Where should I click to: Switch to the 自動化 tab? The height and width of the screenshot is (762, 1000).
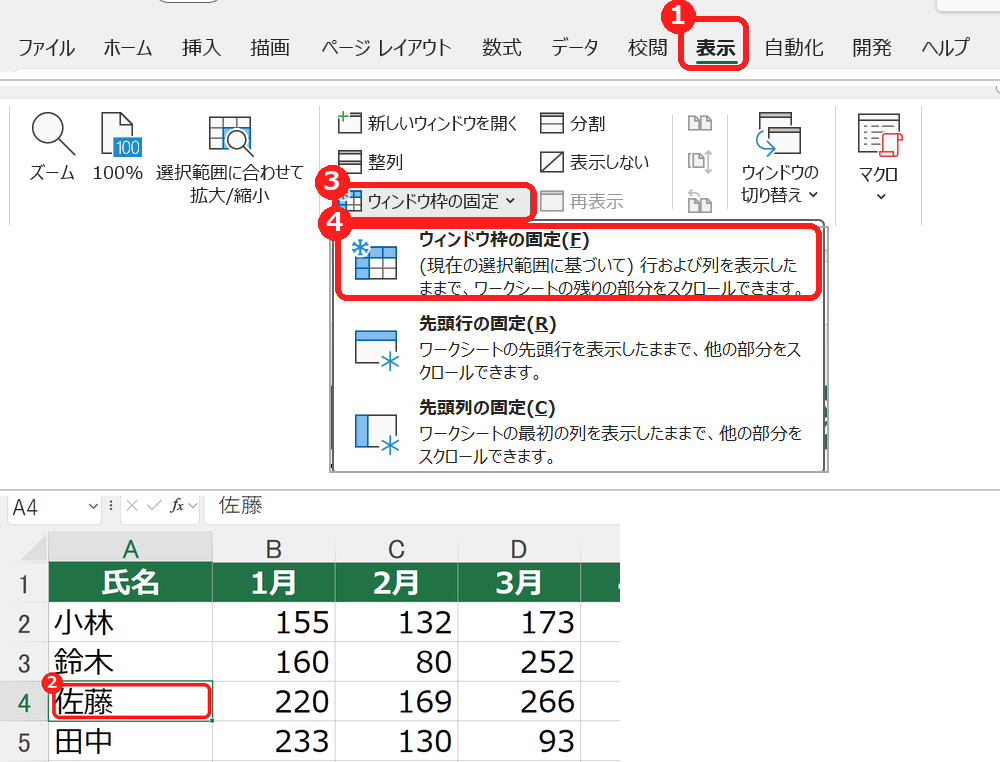(x=794, y=48)
